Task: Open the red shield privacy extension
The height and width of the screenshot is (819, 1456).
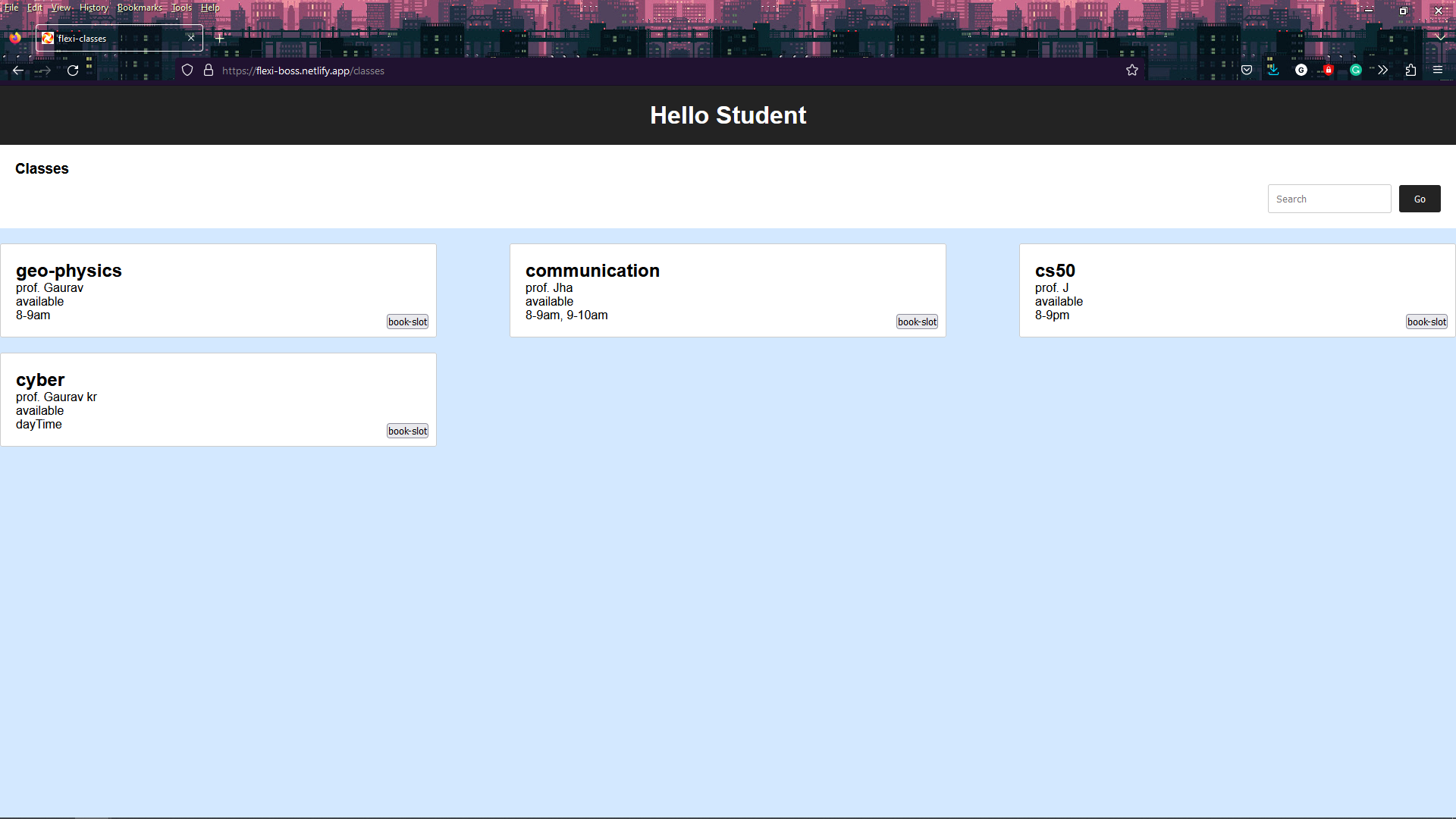Action: click(x=1329, y=70)
